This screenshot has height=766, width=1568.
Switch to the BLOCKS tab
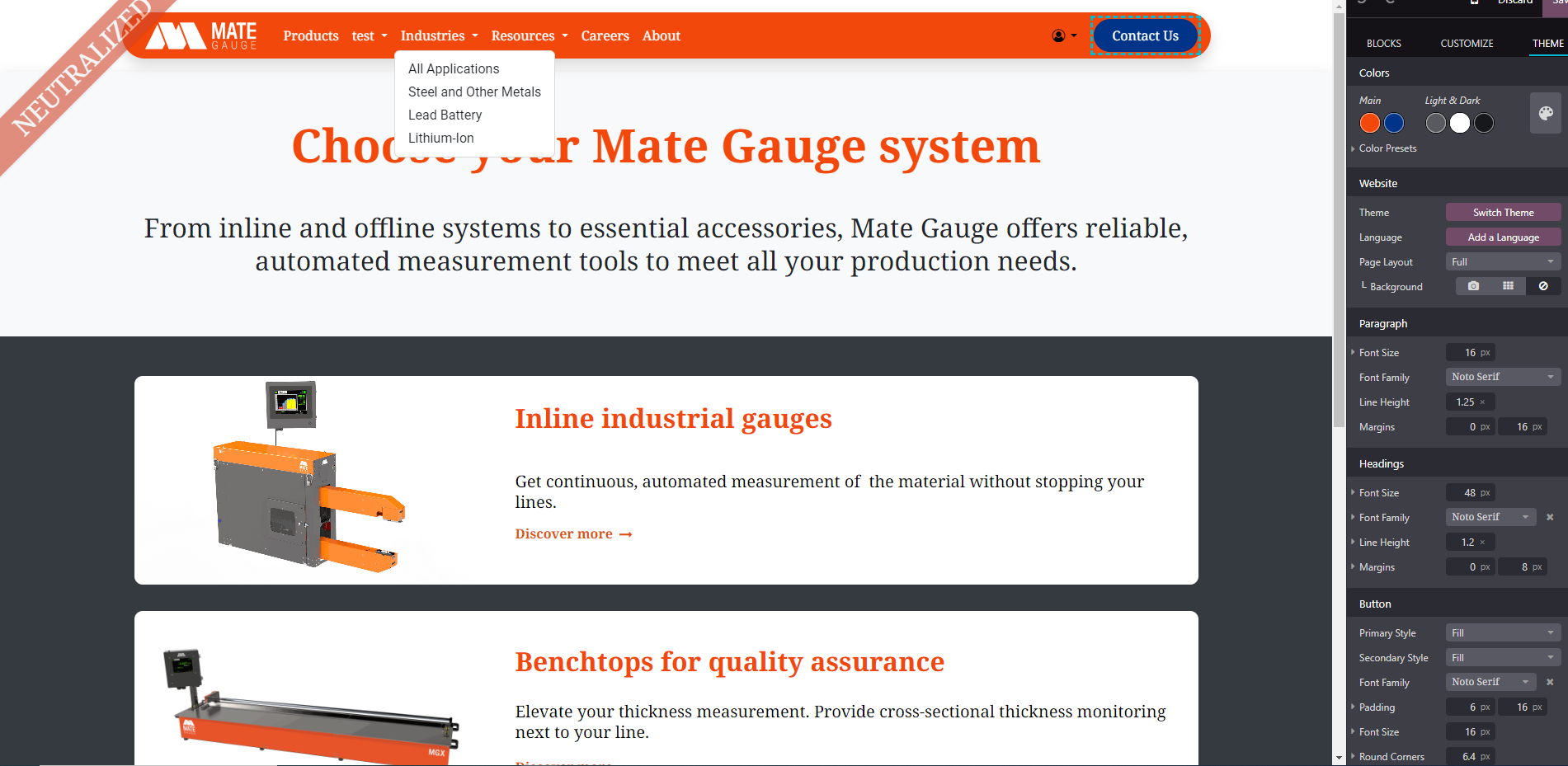(x=1383, y=43)
